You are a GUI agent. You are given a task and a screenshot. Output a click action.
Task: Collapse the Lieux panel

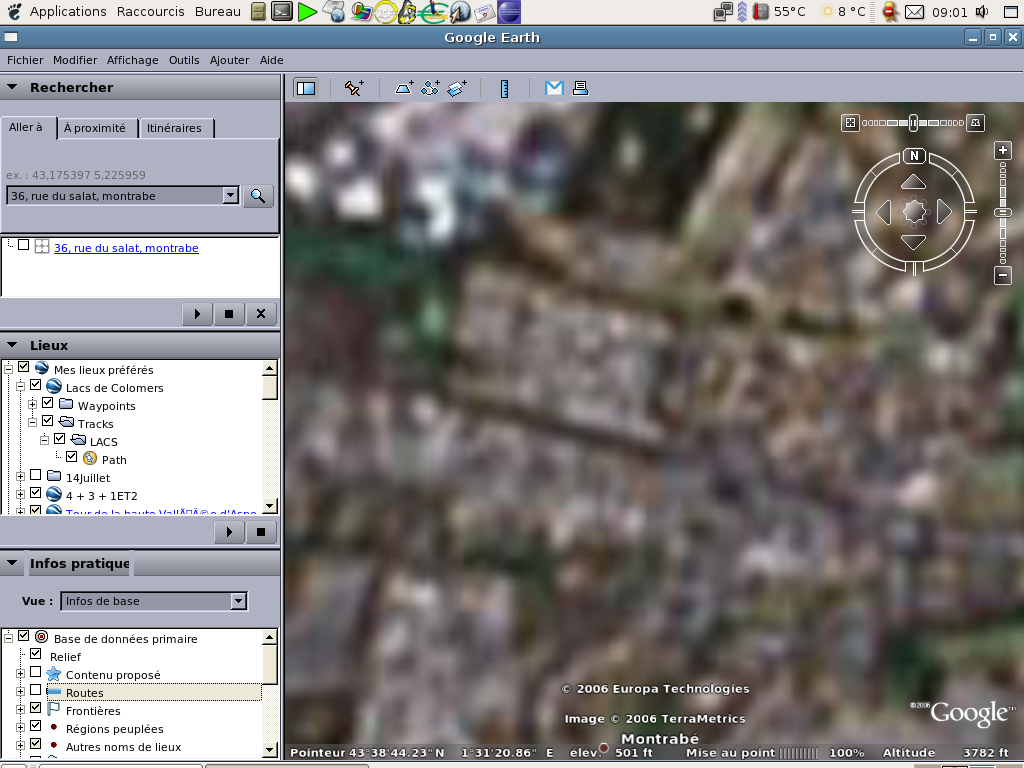[x=12, y=345]
